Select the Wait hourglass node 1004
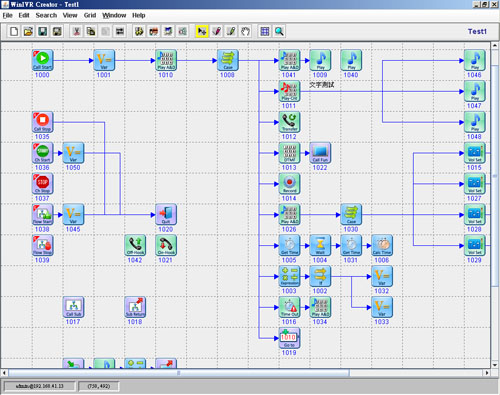500x395 pixels. pyautogui.click(x=320, y=246)
